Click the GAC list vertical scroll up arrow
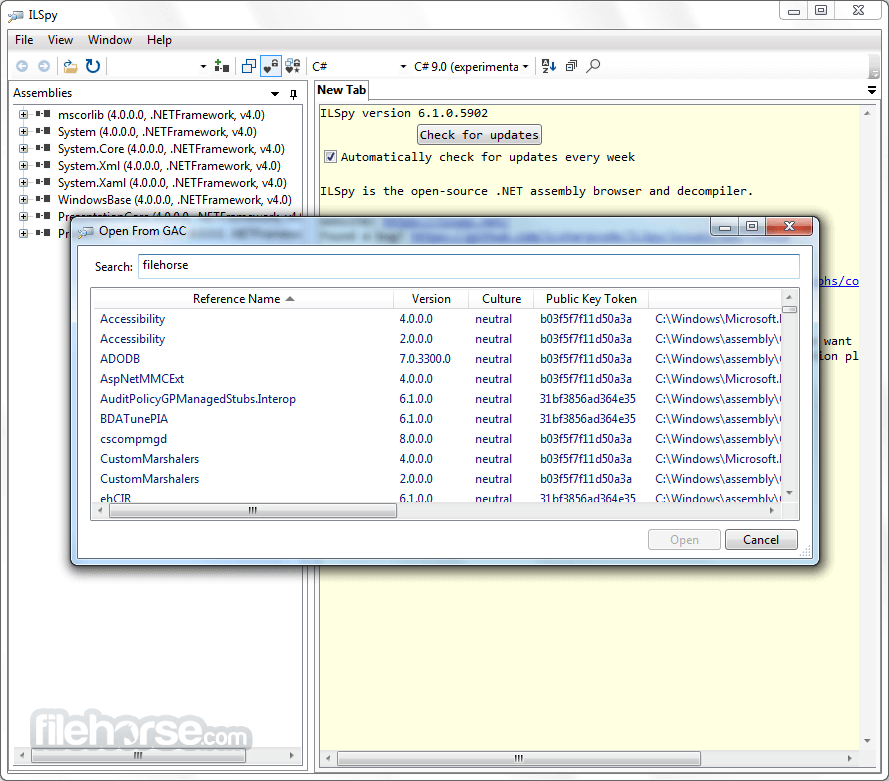 [789, 296]
